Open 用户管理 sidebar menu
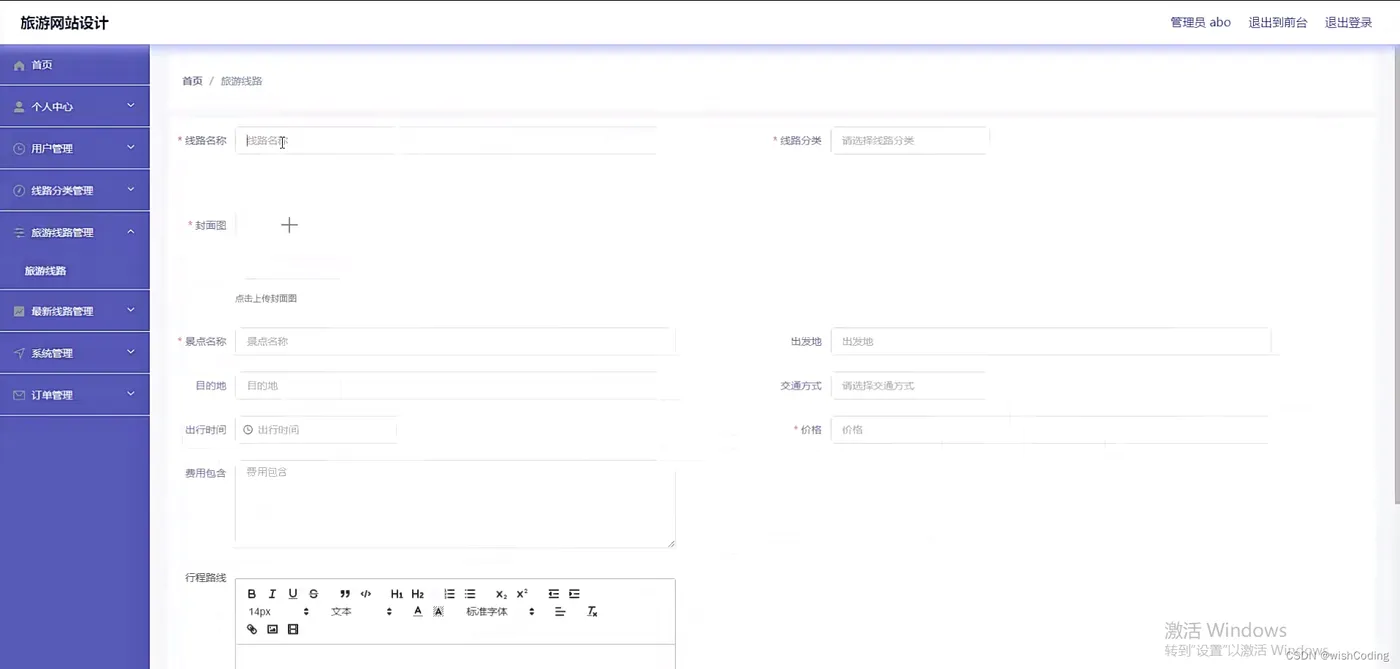The image size is (1400, 669). coord(75,149)
